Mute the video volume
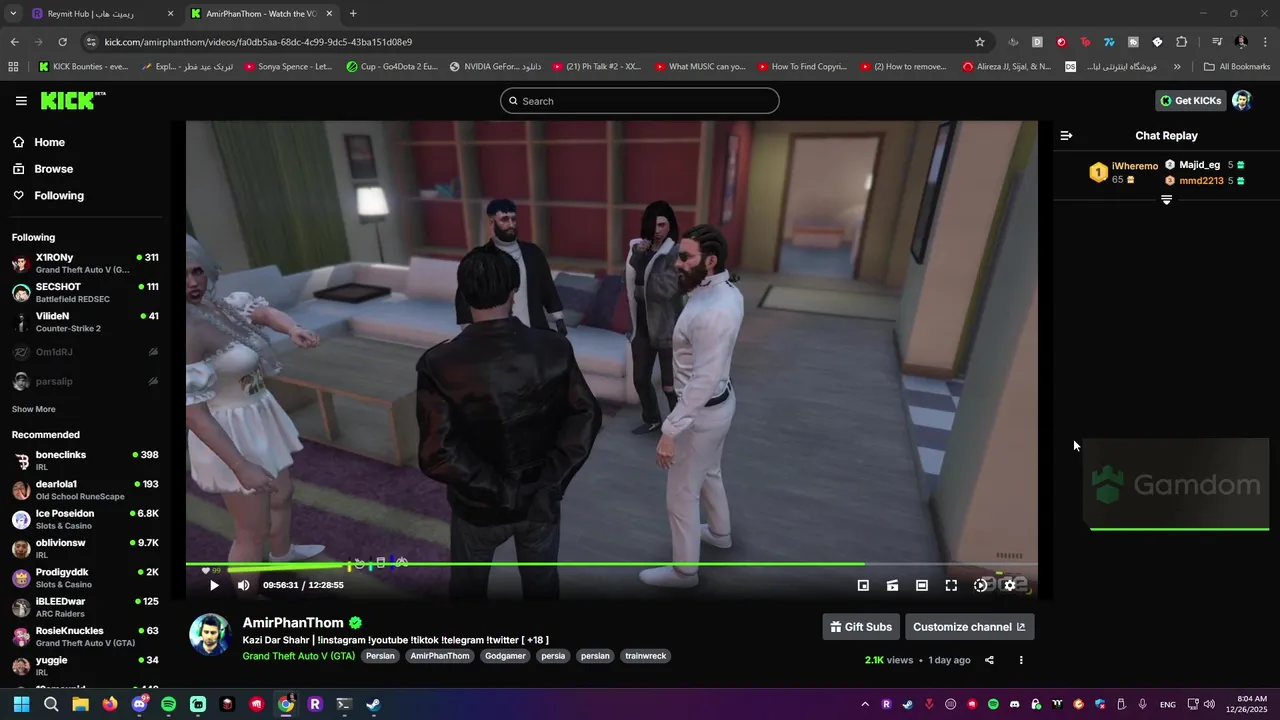The image size is (1280, 720). (243, 585)
